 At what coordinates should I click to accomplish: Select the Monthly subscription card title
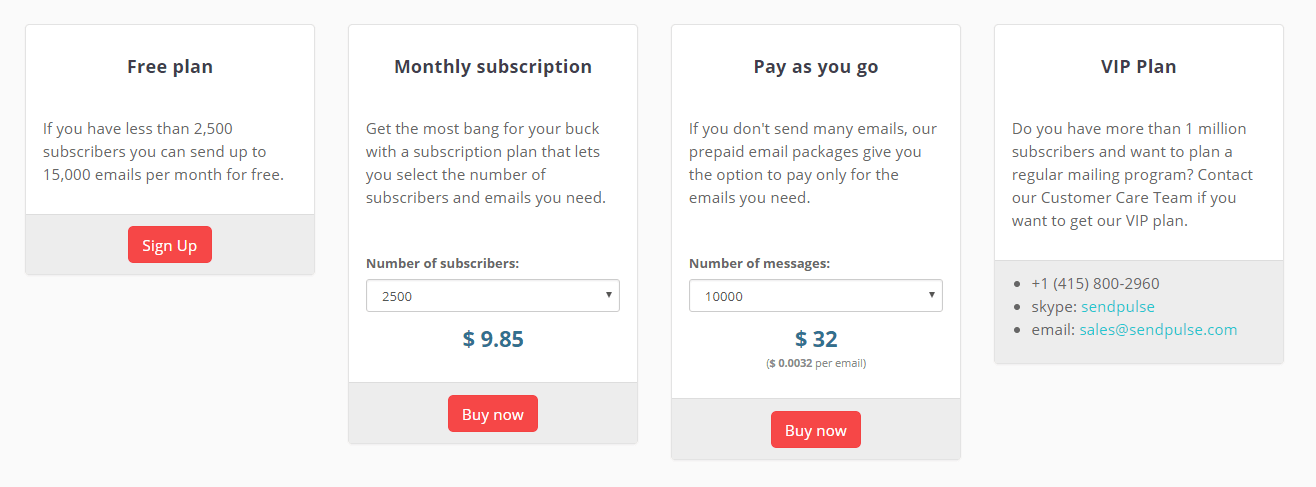pyautogui.click(x=493, y=67)
